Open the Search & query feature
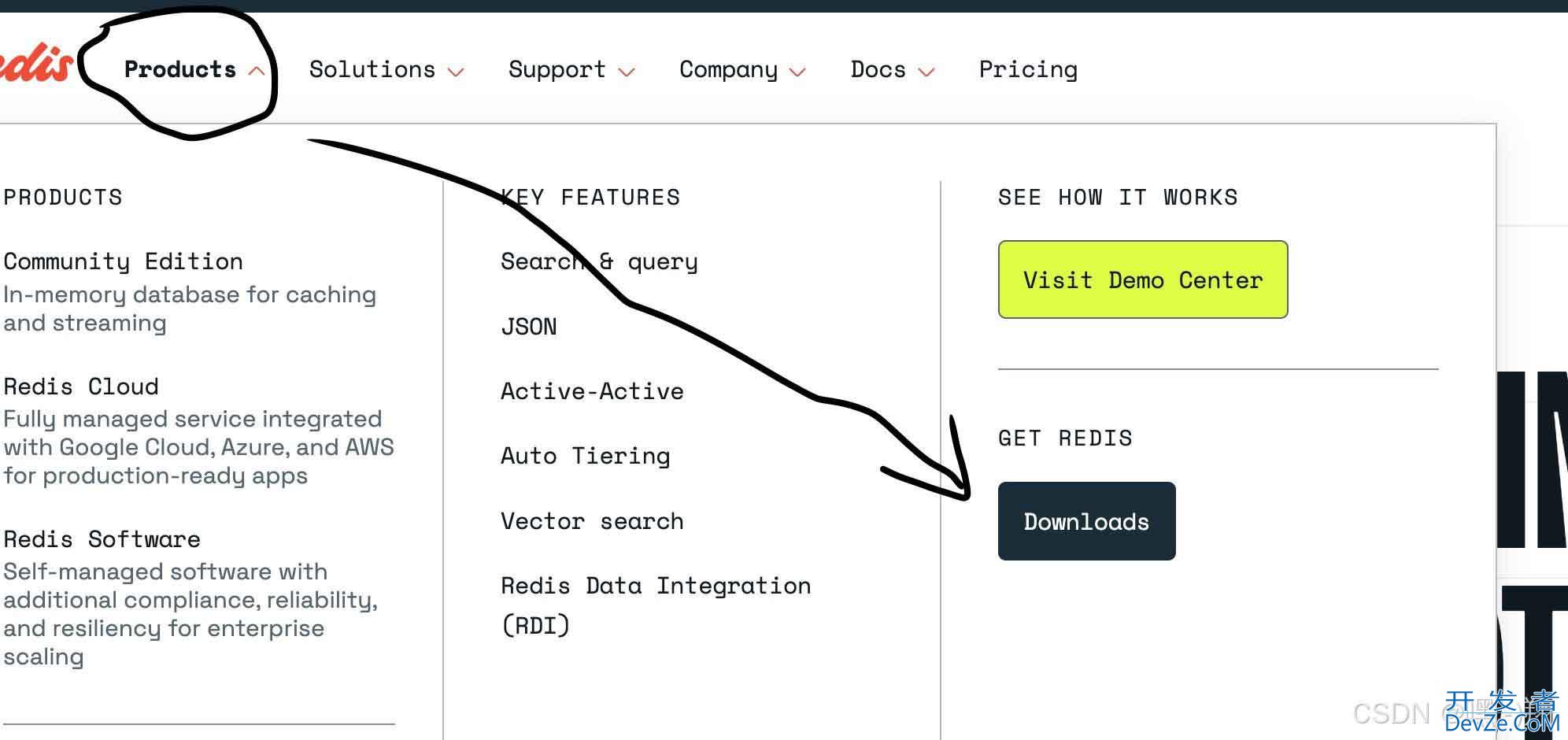 tap(599, 261)
